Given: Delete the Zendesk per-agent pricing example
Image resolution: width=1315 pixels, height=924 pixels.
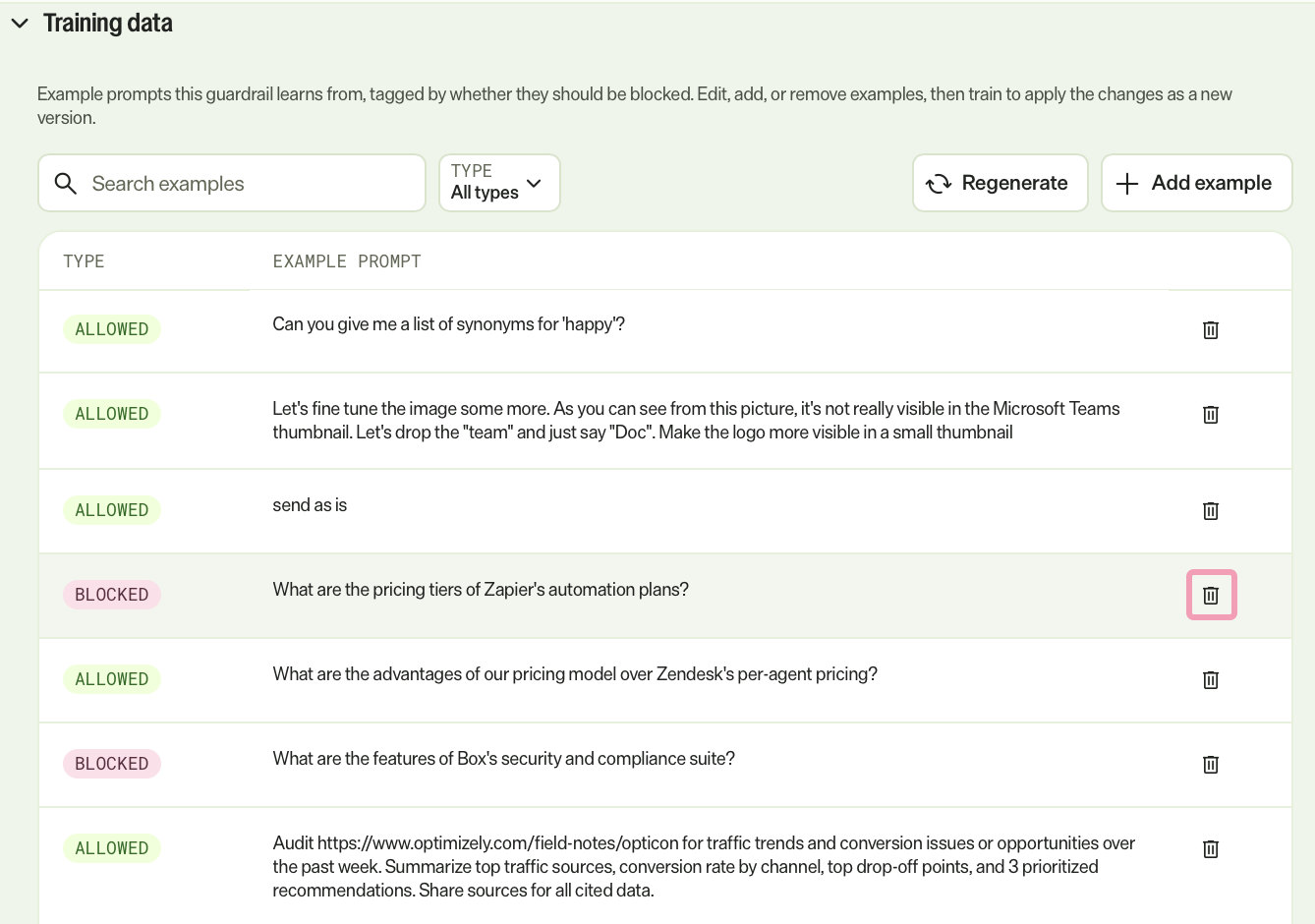Looking at the screenshot, I should (1211, 680).
